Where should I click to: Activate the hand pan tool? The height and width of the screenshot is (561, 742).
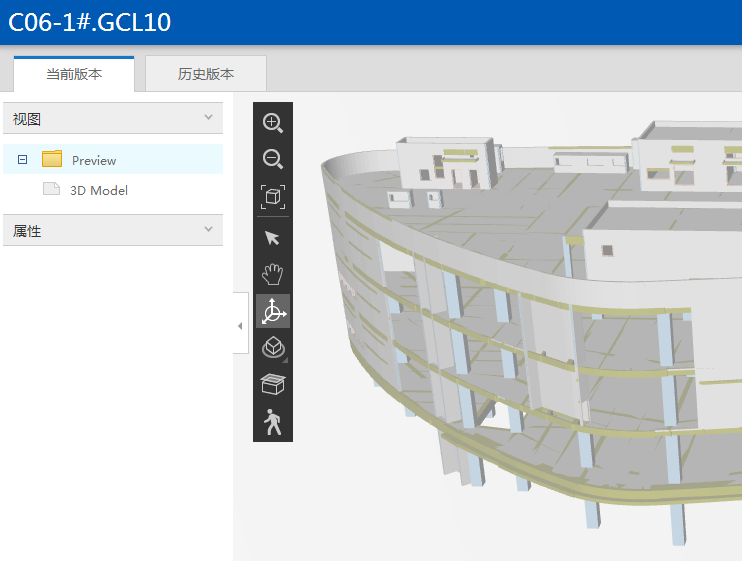click(x=272, y=274)
